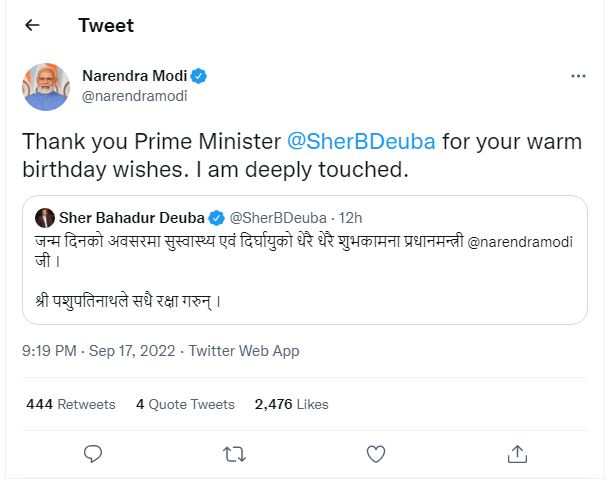This screenshot has width=609, height=481.
Task: Click the @narendramodi handle under the name
Action: (x=134, y=96)
